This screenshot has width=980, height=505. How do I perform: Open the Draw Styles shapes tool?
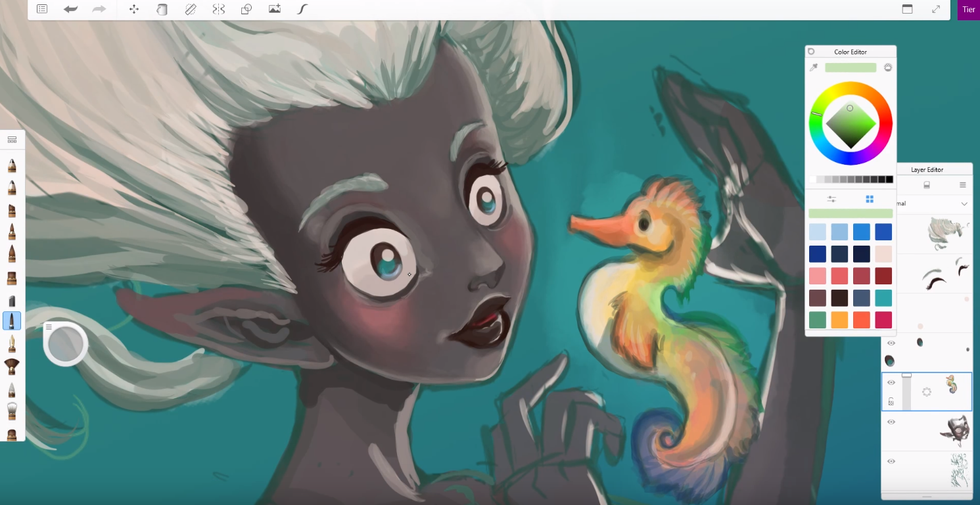(x=246, y=9)
